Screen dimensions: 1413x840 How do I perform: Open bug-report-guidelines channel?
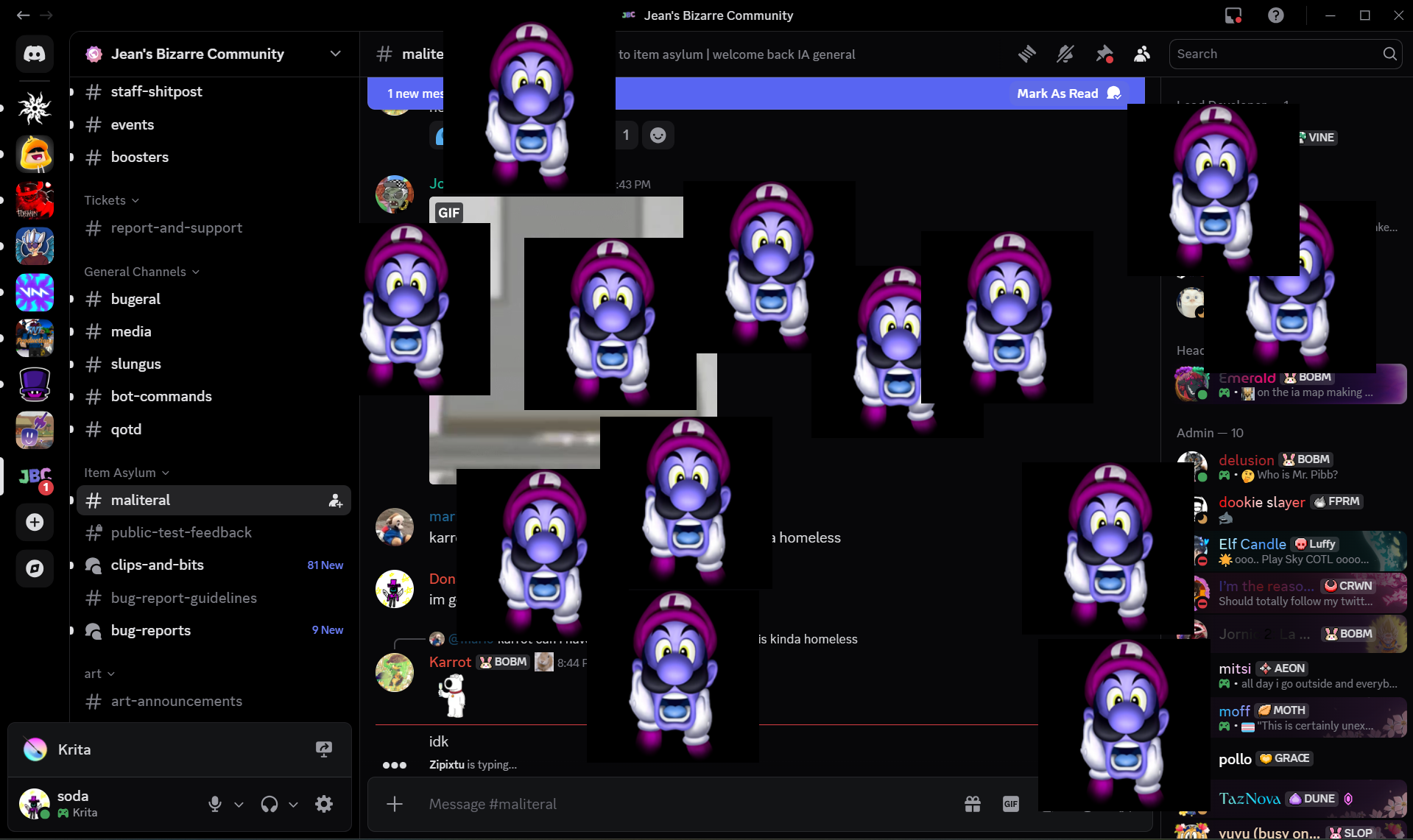coord(214,598)
